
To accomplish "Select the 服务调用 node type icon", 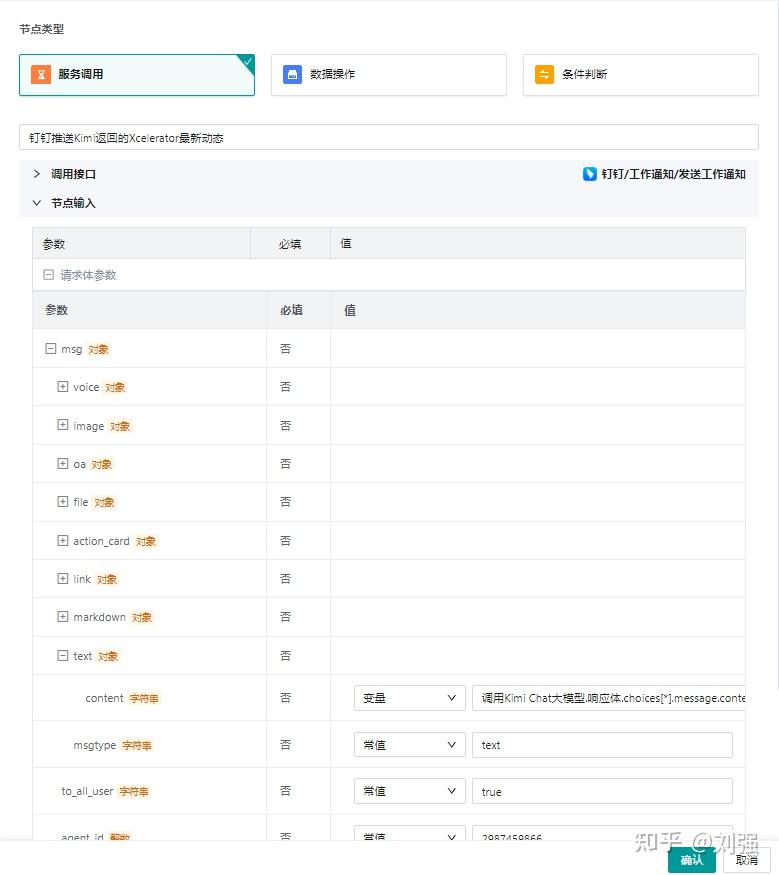I will 41,72.
